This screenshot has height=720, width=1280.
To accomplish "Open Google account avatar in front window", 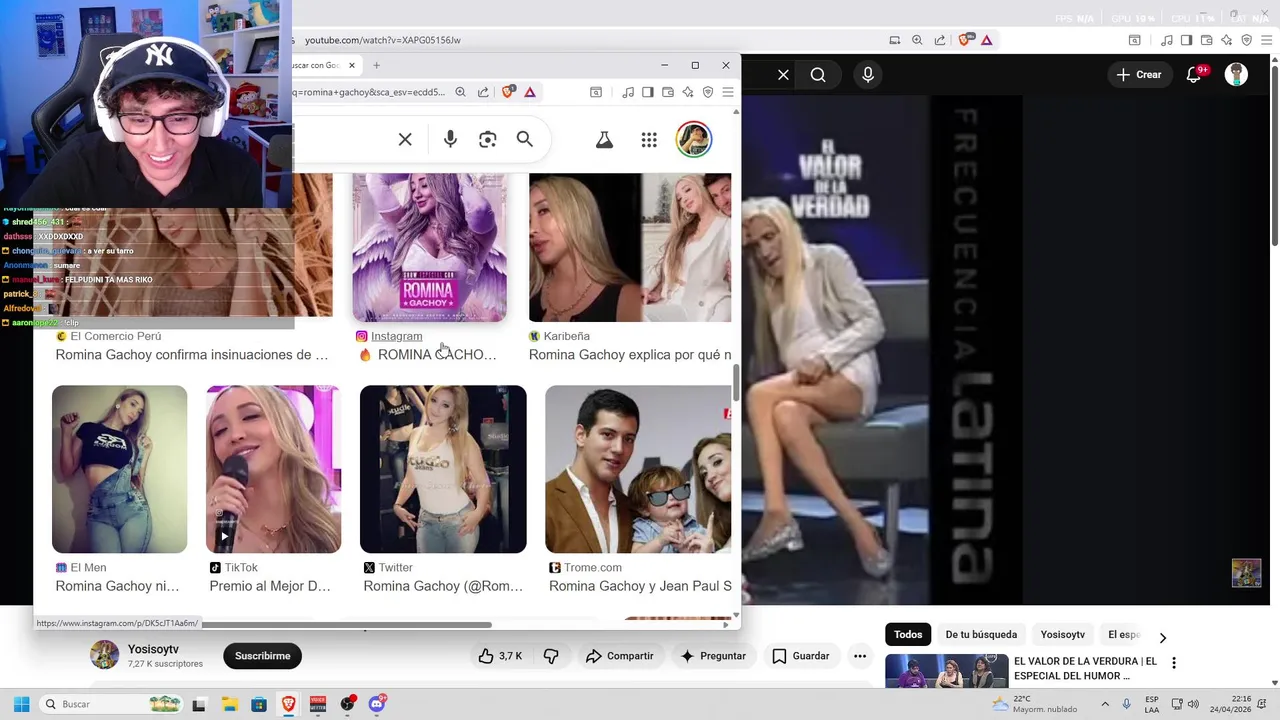I will click(x=693, y=140).
